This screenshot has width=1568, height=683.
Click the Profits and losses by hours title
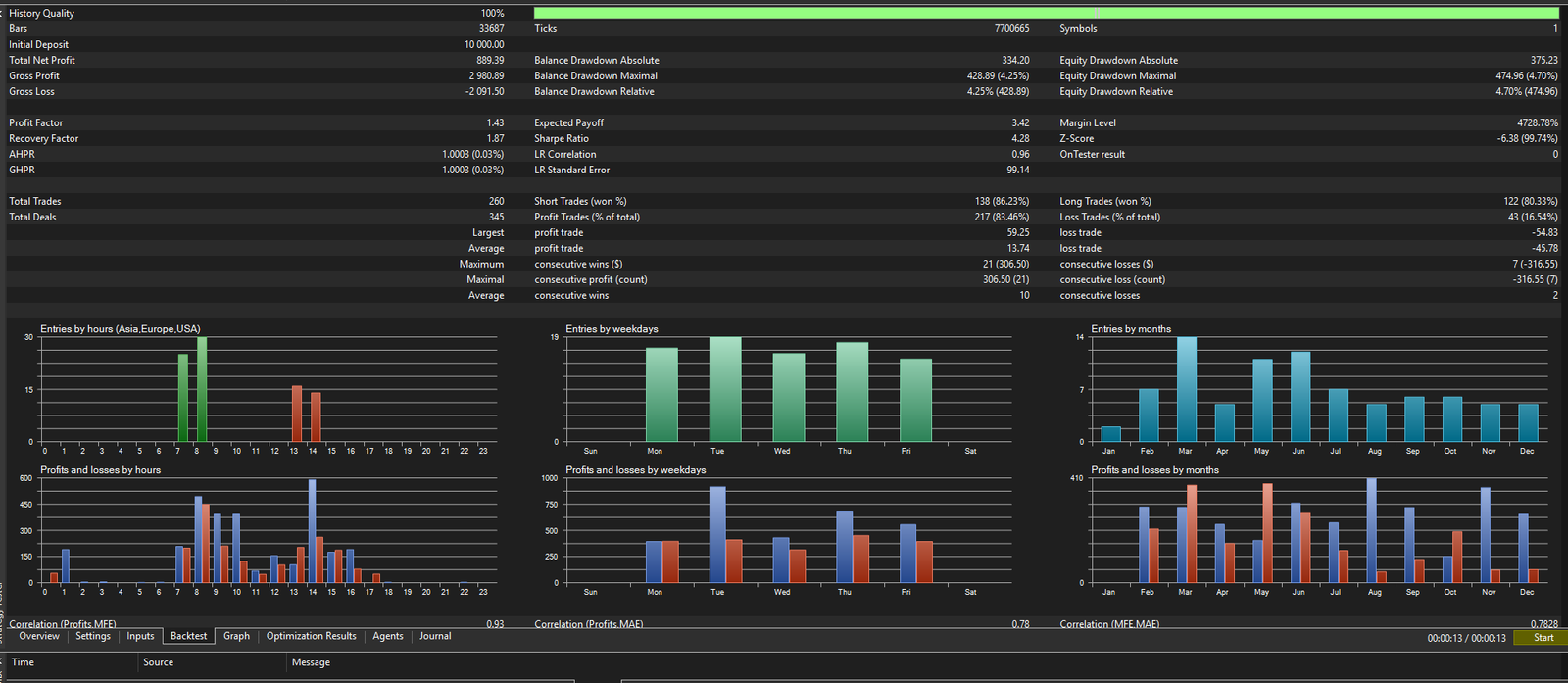(100, 470)
